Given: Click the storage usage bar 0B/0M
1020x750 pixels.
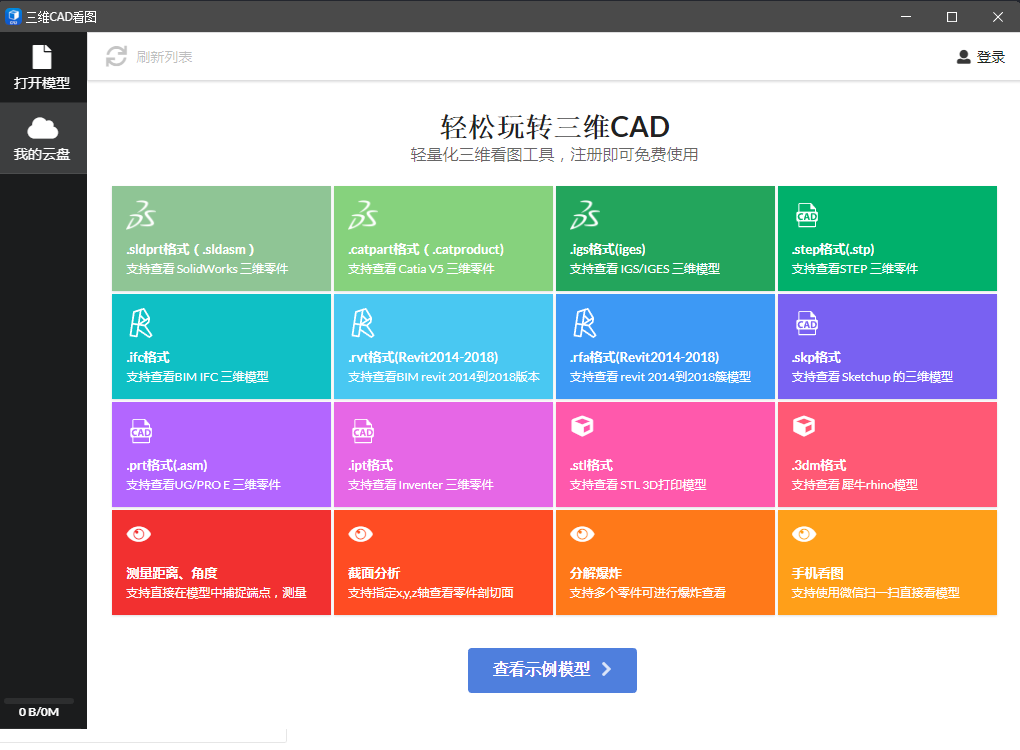Looking at the screenshot, I should coord(39,701).
